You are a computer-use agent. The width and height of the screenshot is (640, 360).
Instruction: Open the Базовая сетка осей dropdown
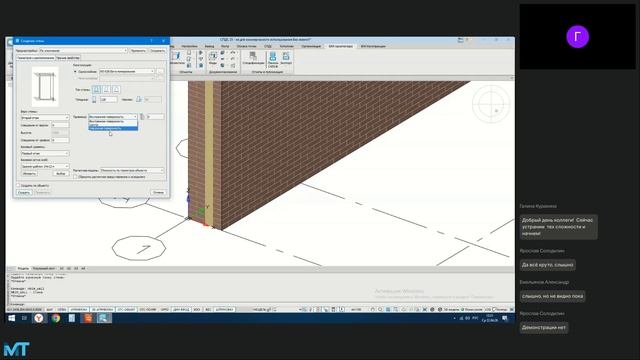click(45, 167)
